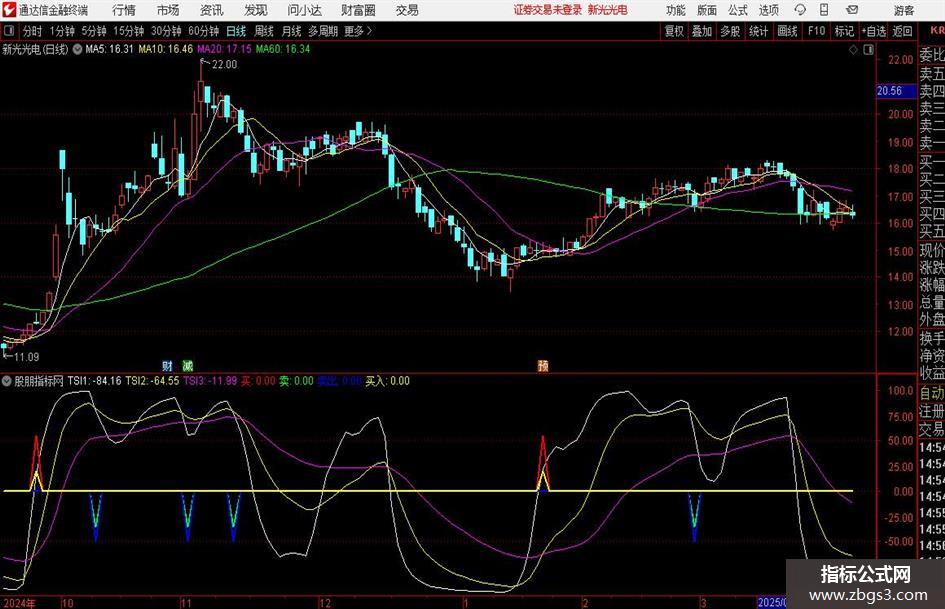Click the 多股 multi-stock button

coord(730,31)
